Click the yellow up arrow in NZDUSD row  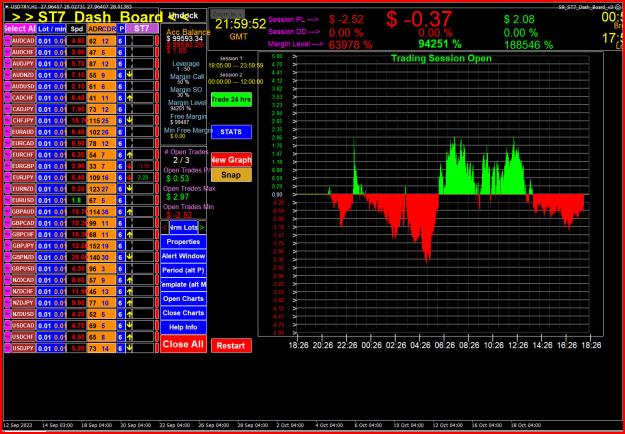130,314
